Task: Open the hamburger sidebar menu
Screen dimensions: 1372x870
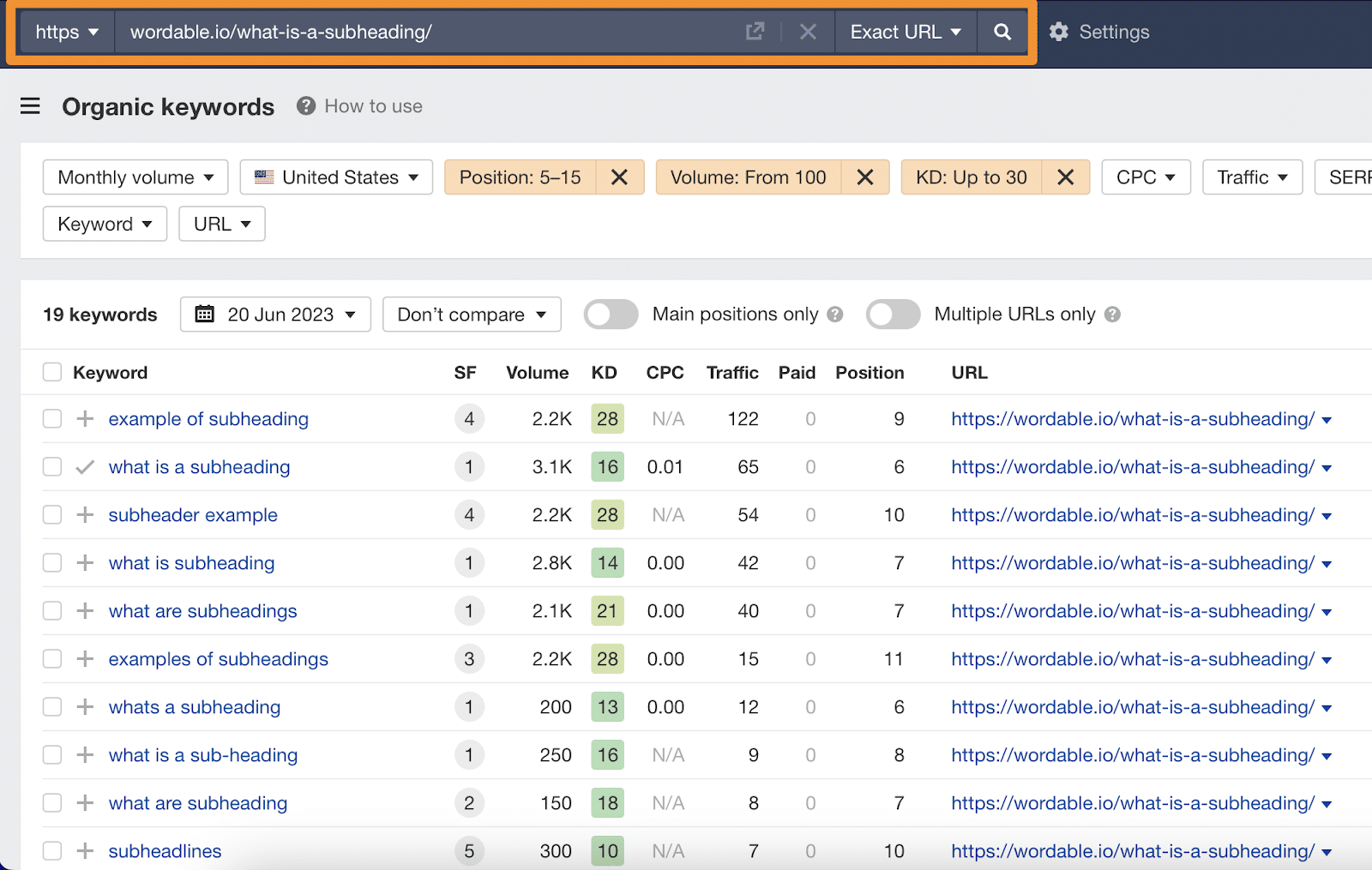Action: coord(30,106)
